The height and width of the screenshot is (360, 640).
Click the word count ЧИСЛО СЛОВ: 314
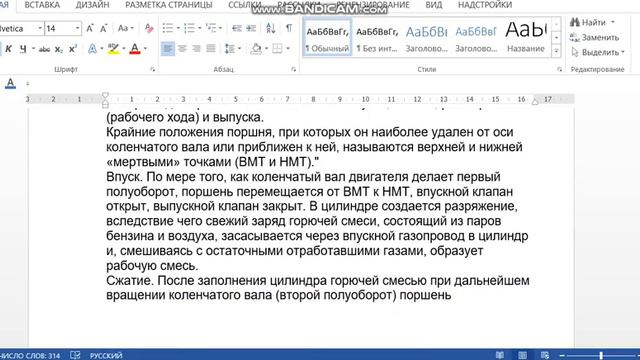click(x=30, y=356)
